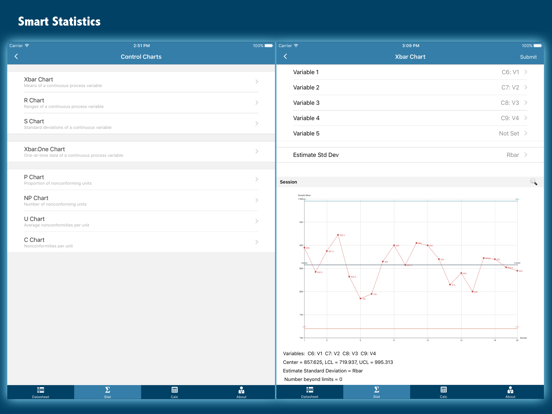Tap the chevron on the P Chart row
The height and width of the screenshot is (414, 552).
click(x=257, y=179)
